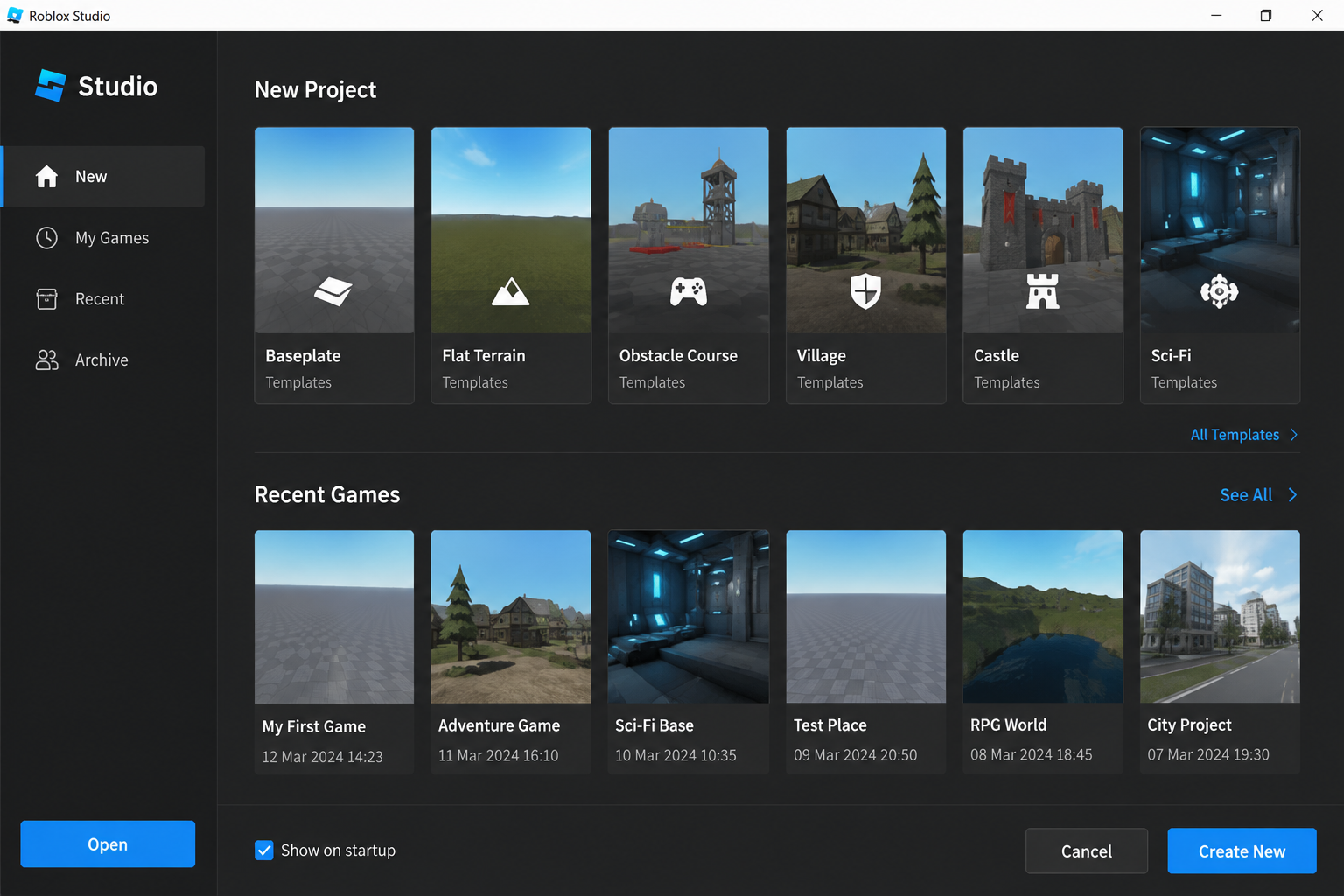Viewport: 1344px width, 896px height.
Task: Click the Cancel button
Action: [x=1087, y=851]
